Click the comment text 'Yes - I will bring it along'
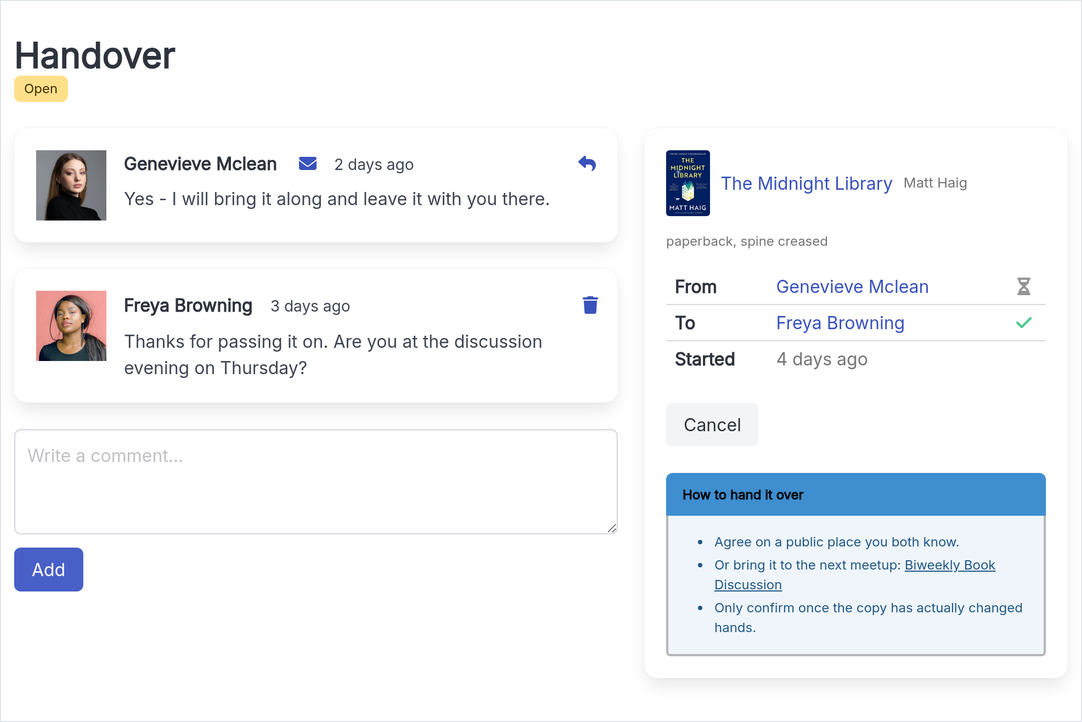The width and height of the screenshot is (1082, 722). [337, 199]
